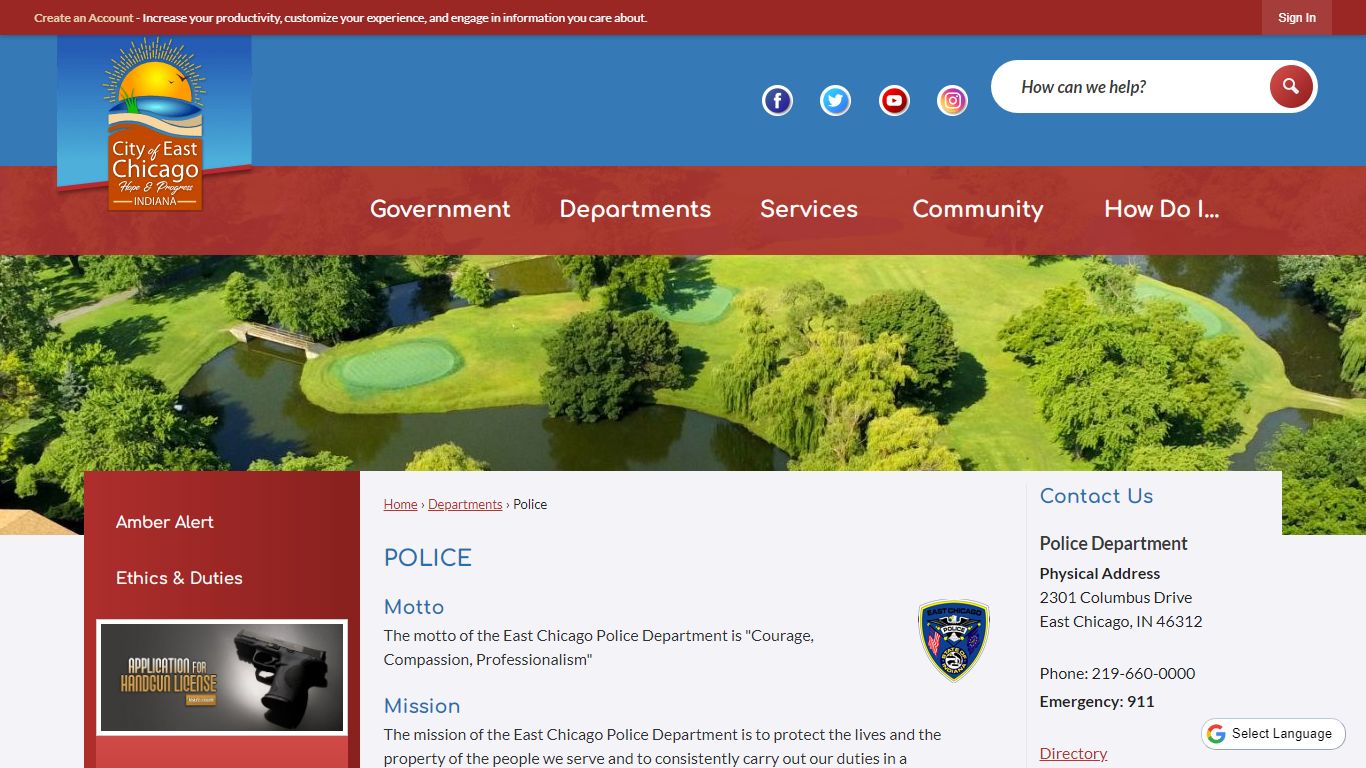Open the Application for Handgun License banner

(x=222, y=678)
